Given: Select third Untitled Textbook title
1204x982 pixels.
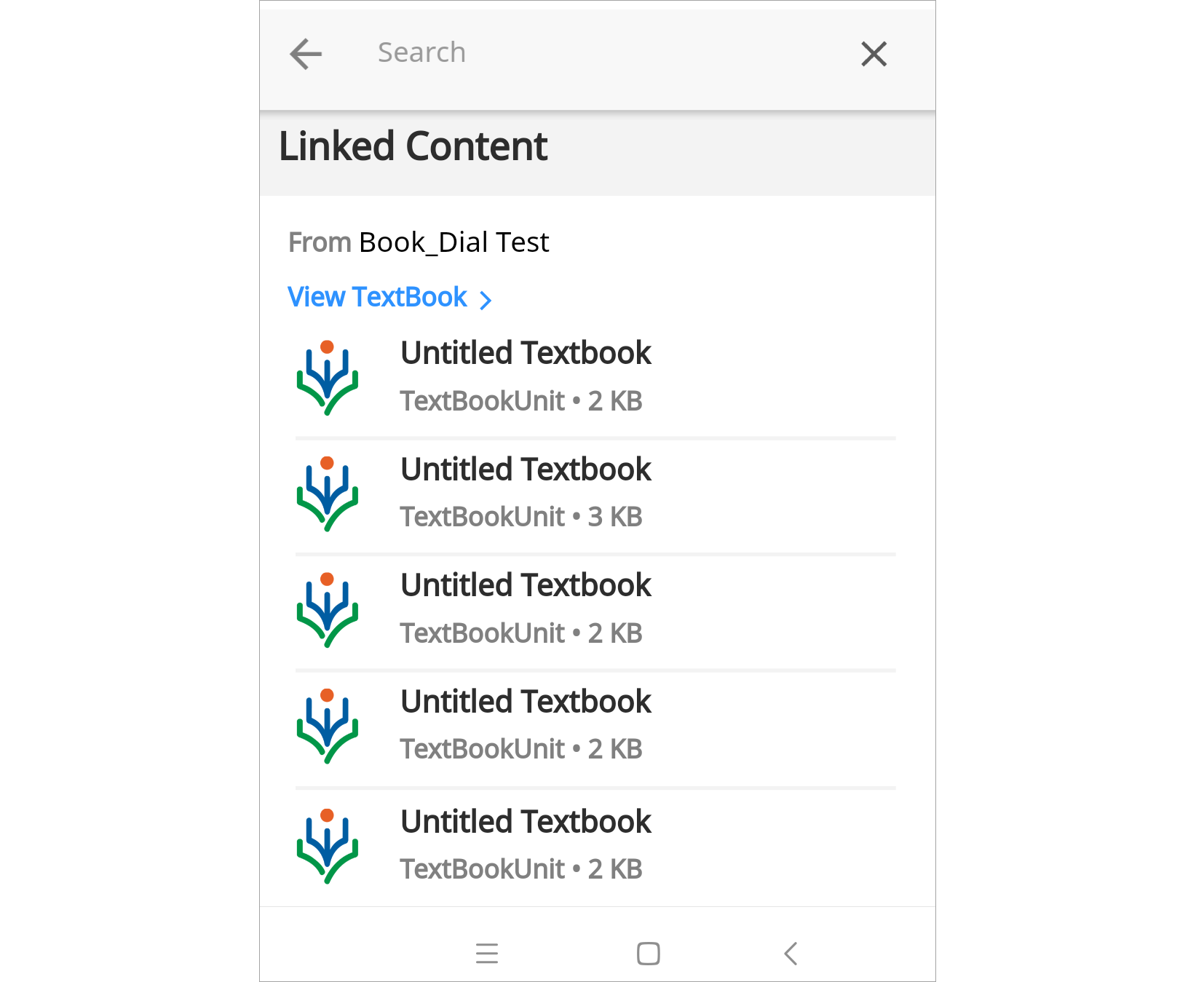Looking at the screenshot, I should click(x=526, y=585).
